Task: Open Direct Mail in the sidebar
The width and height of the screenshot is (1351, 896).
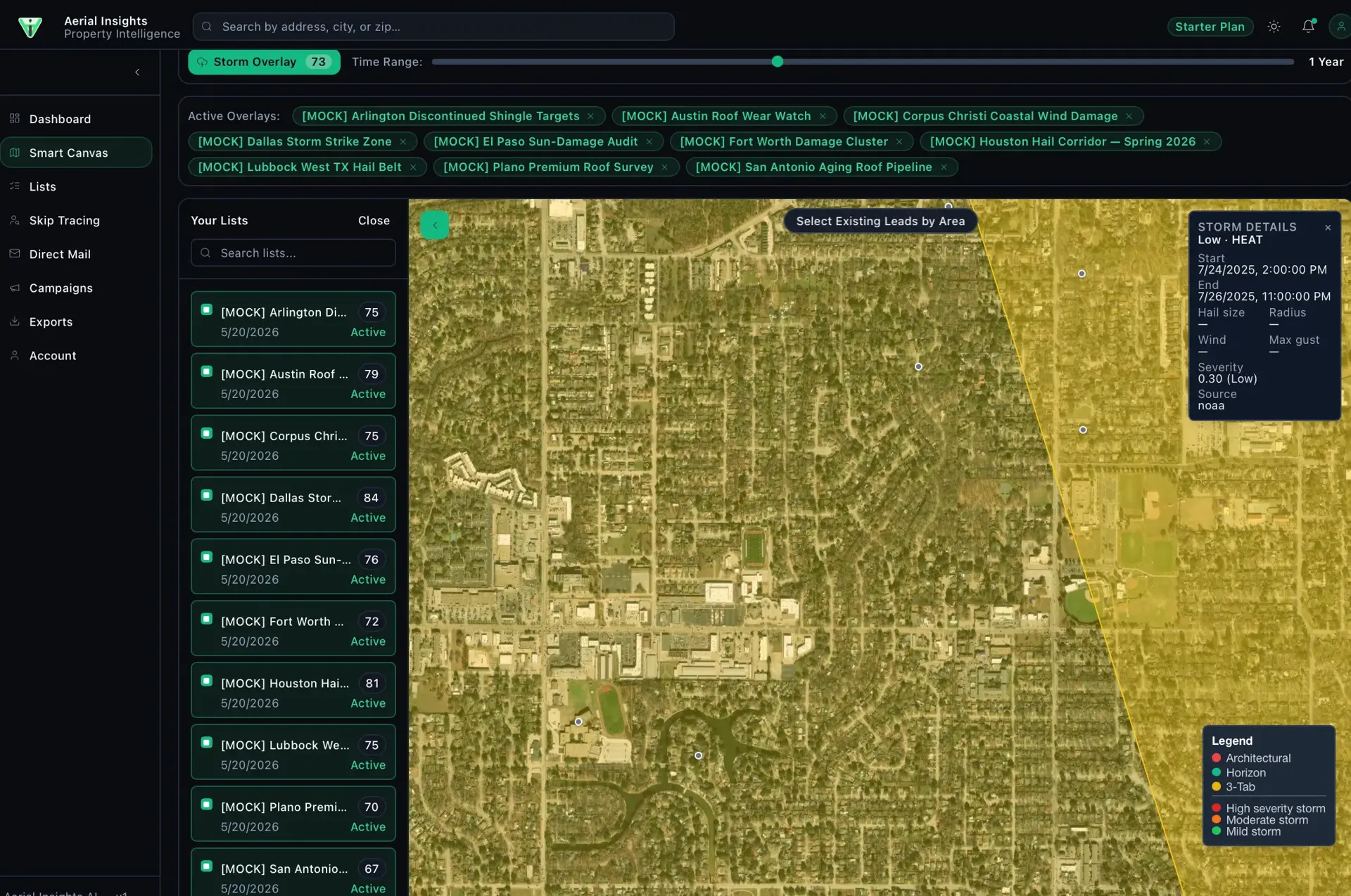Action: (x=76, y=254)
